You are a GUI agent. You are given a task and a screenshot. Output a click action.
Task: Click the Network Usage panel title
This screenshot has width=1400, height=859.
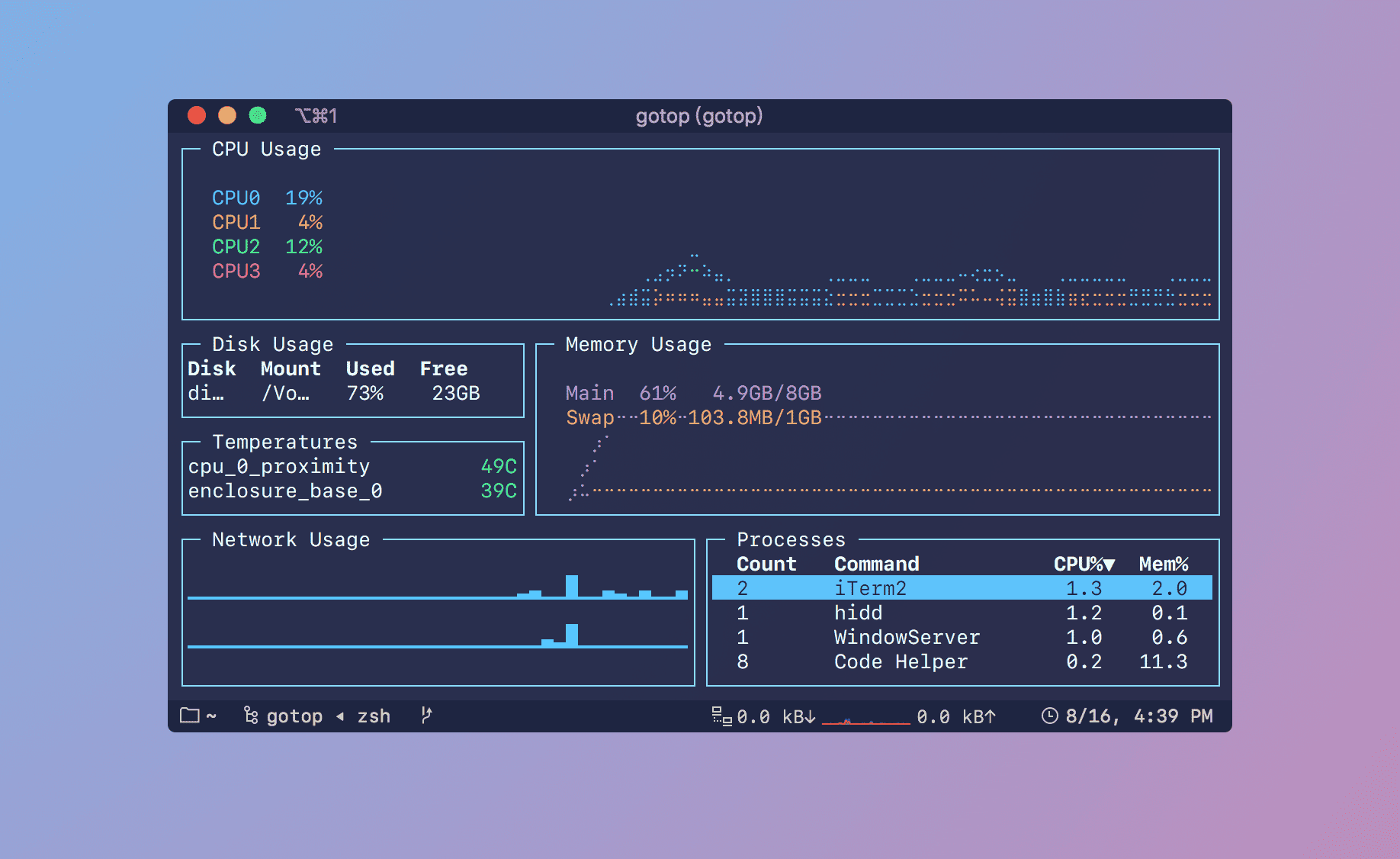(x=291, y=539)
